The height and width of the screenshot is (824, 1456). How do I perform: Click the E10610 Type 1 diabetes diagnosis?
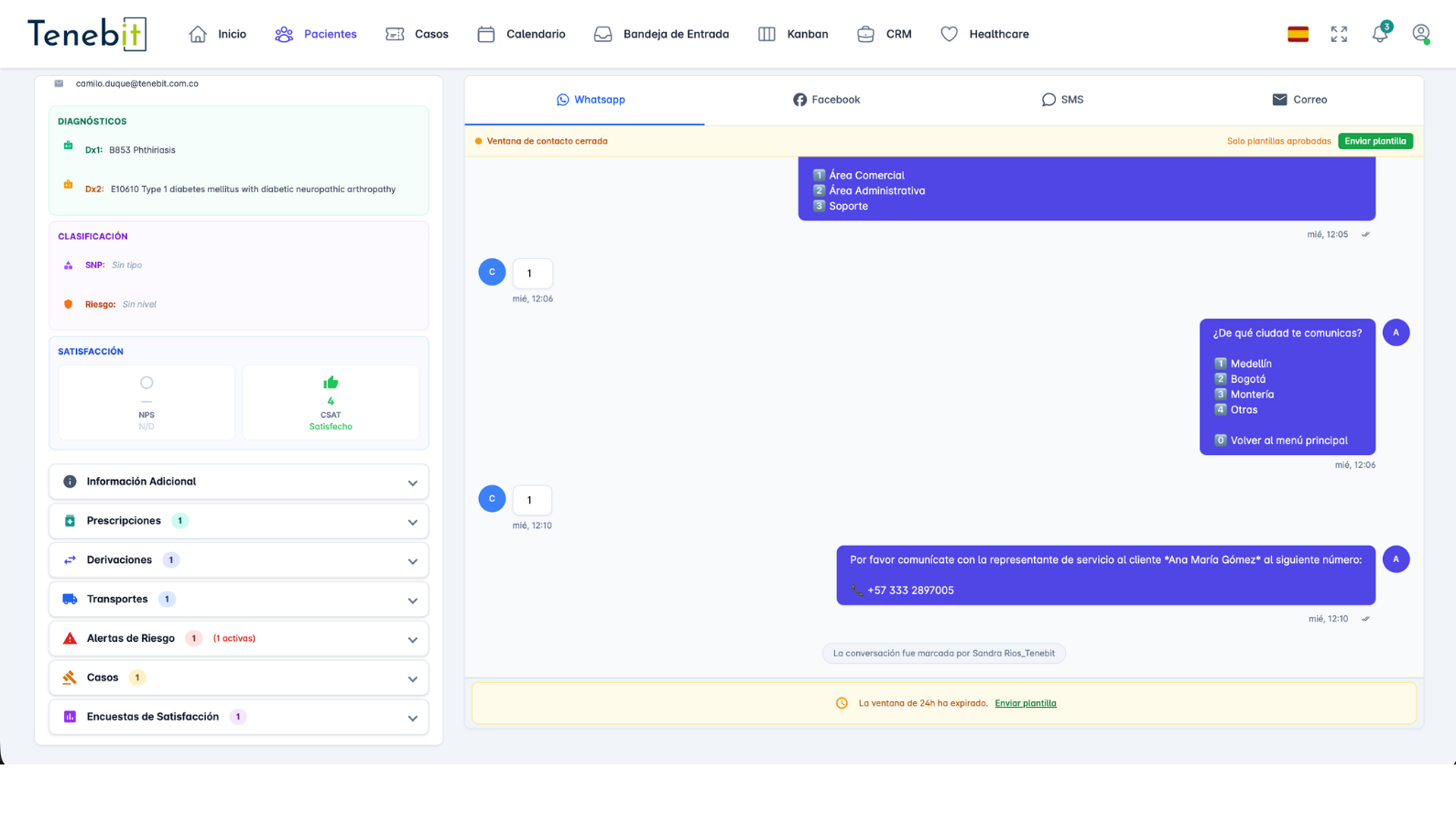253,190
